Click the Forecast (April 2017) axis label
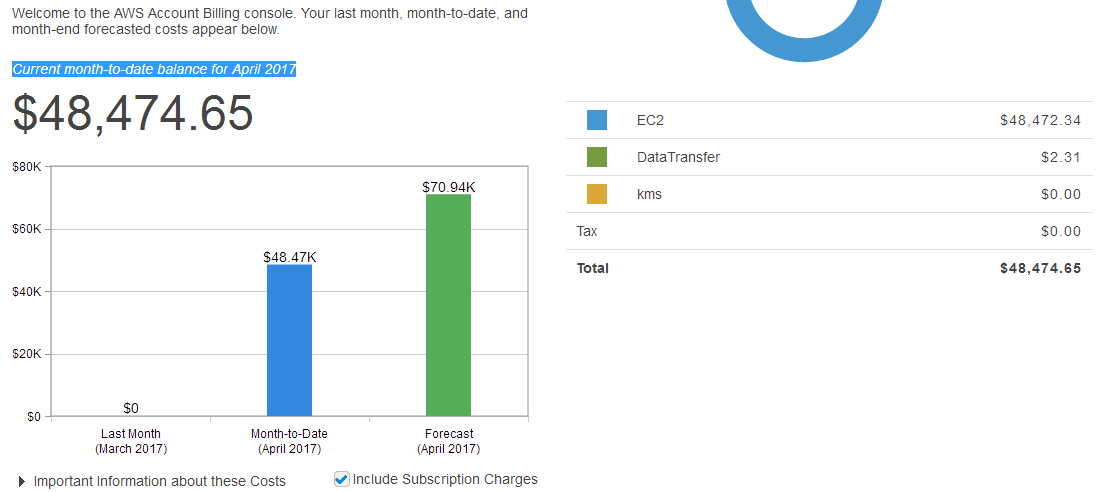Screen dimensions: 1106x492 click(x=448, y=441)
